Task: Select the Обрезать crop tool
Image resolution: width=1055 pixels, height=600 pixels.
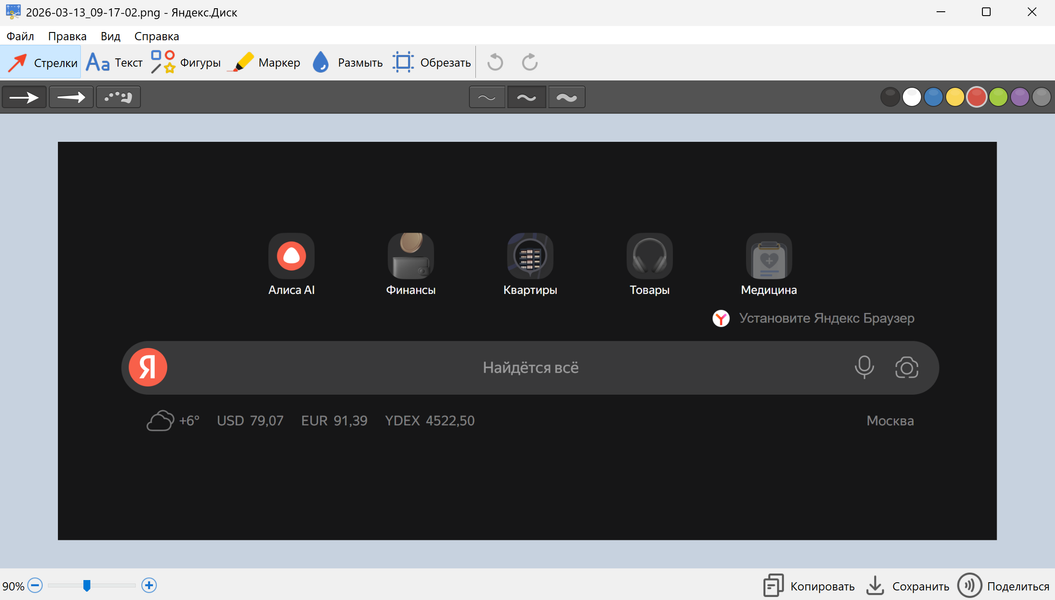Action: [x=431, y=63]
